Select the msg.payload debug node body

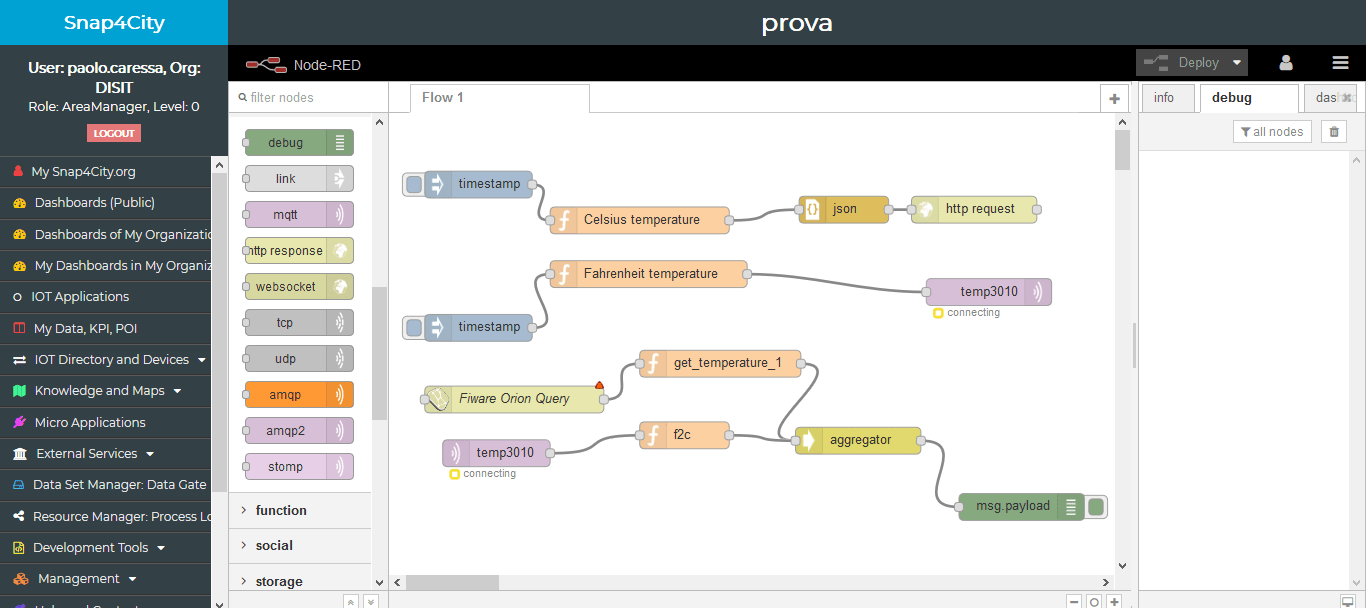pyautogui.click(x=1021, y=507)
